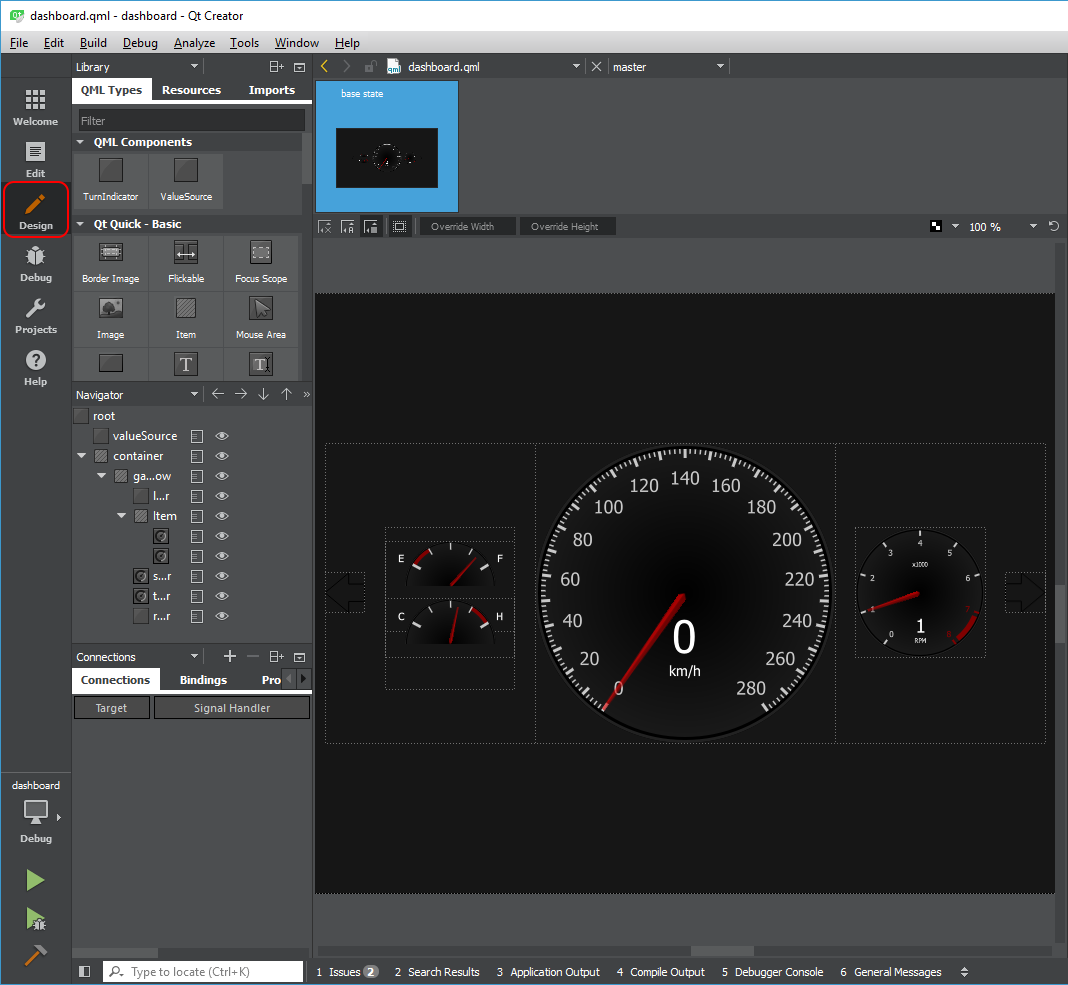Open the Issues output pane
Viewport: 1068px width, 985px height.
point(346,972)
